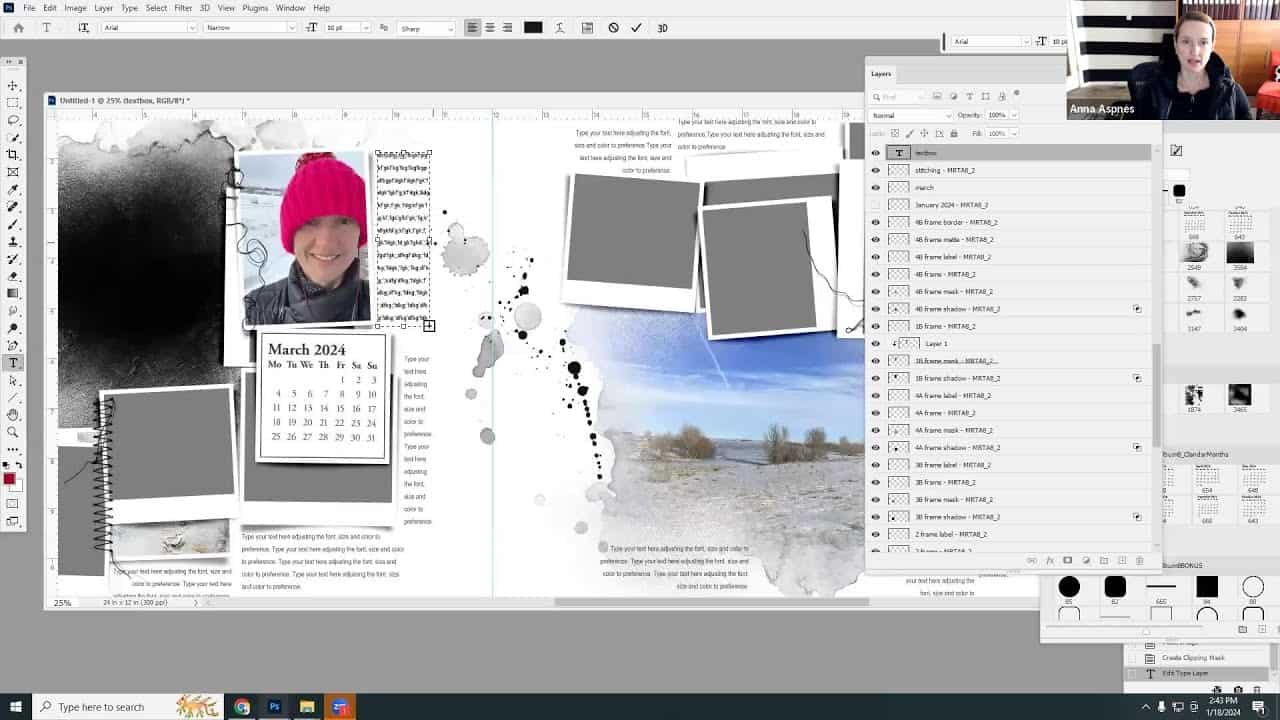Select the Eyedropper tool
Screen dimensions: 1280x720
click(x=13, y=189)
